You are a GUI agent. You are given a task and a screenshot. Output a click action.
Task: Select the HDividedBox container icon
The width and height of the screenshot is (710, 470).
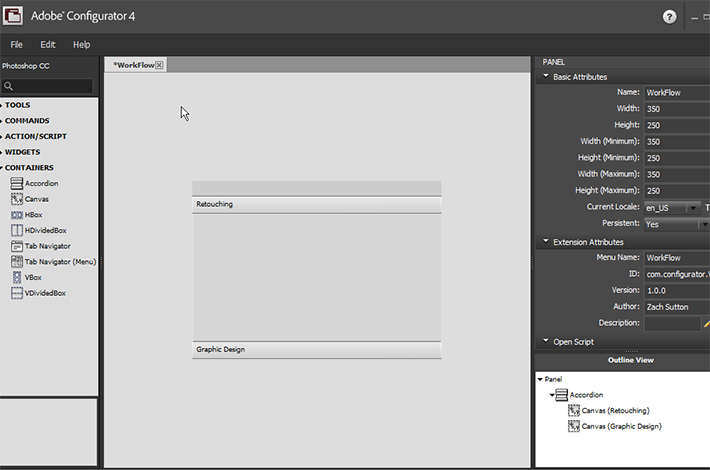[17, 230]
